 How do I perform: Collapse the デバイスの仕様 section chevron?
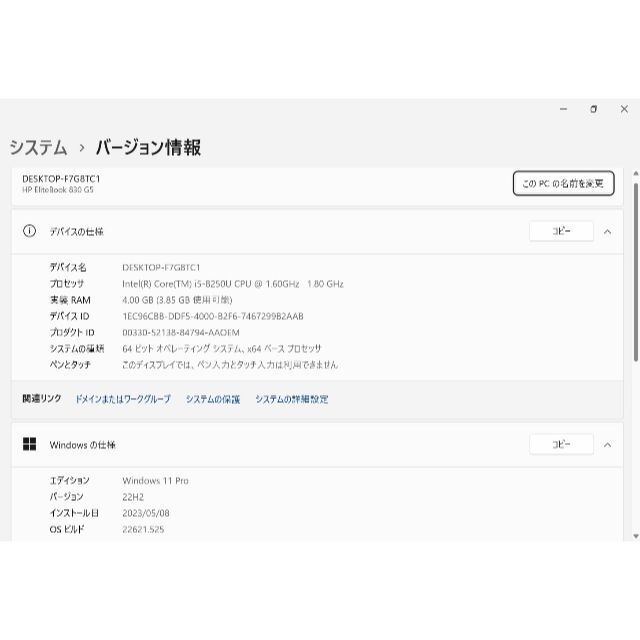click(x=607, y=232)
